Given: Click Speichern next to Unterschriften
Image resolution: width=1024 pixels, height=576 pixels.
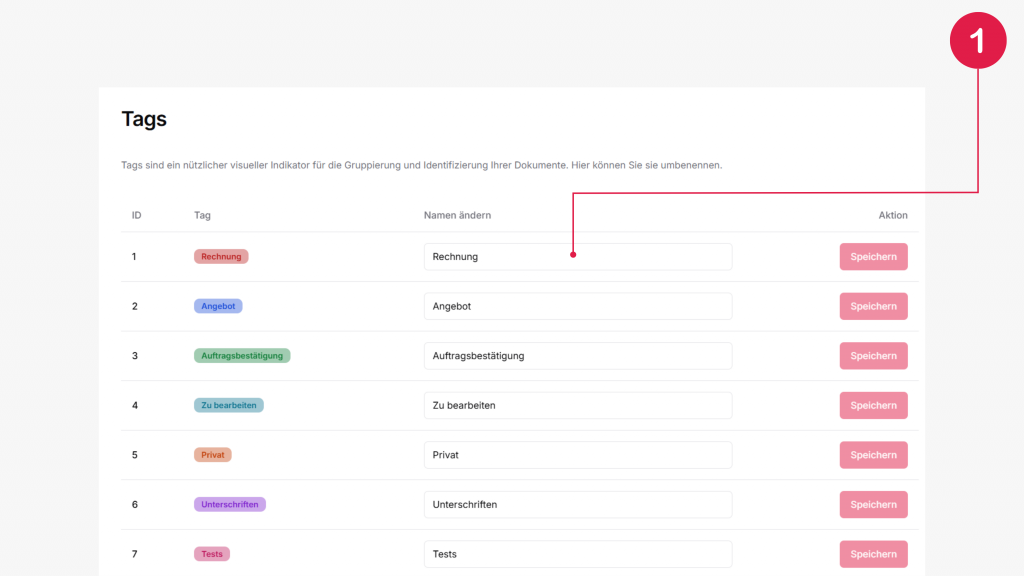Looking at the screenshot, I should (873, 505).
